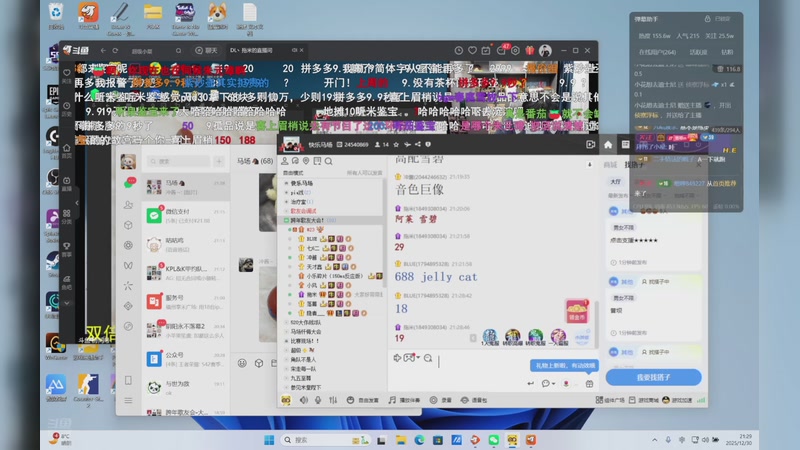Open the messages icon with red 47 badge
This screenshot has width=800, height=450.
(x=501, y=50)
